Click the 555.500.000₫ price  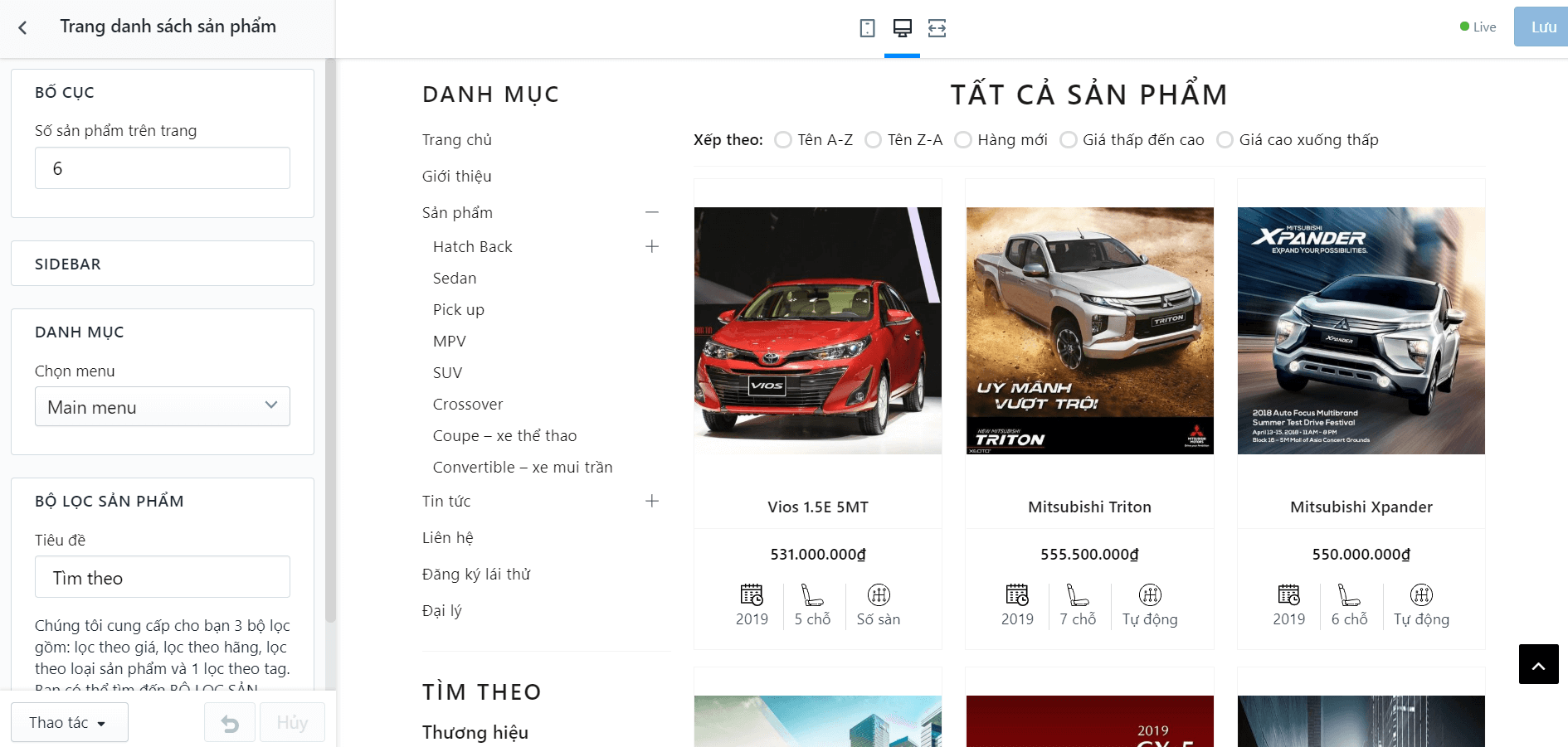[x=1090, y=555]
